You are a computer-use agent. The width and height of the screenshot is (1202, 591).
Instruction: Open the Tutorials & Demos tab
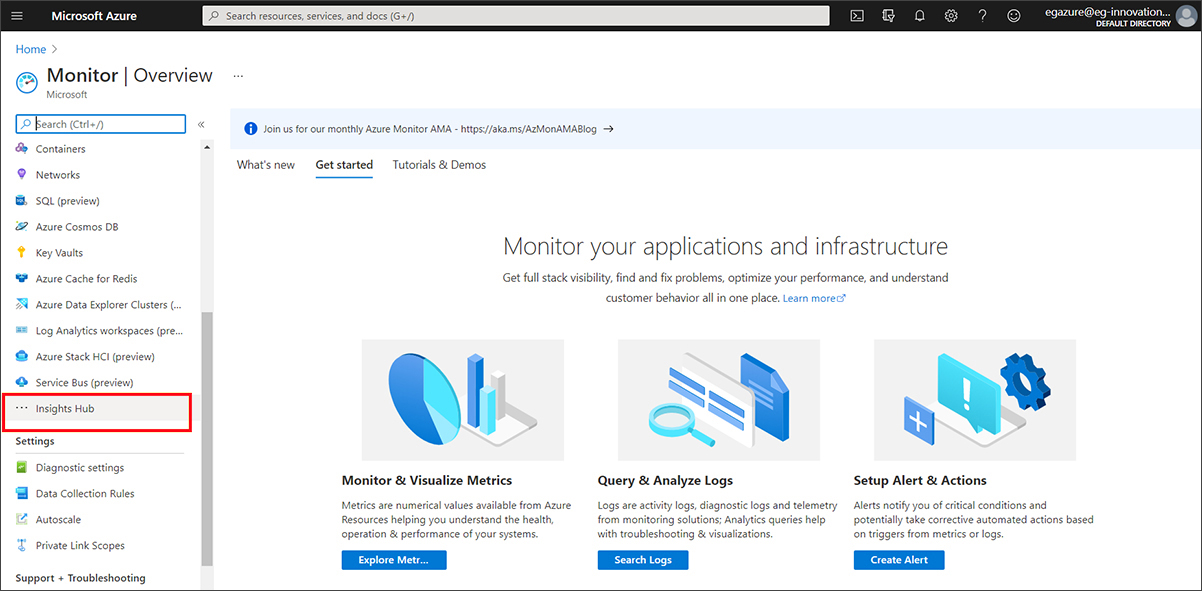click(x=439, y=165)
